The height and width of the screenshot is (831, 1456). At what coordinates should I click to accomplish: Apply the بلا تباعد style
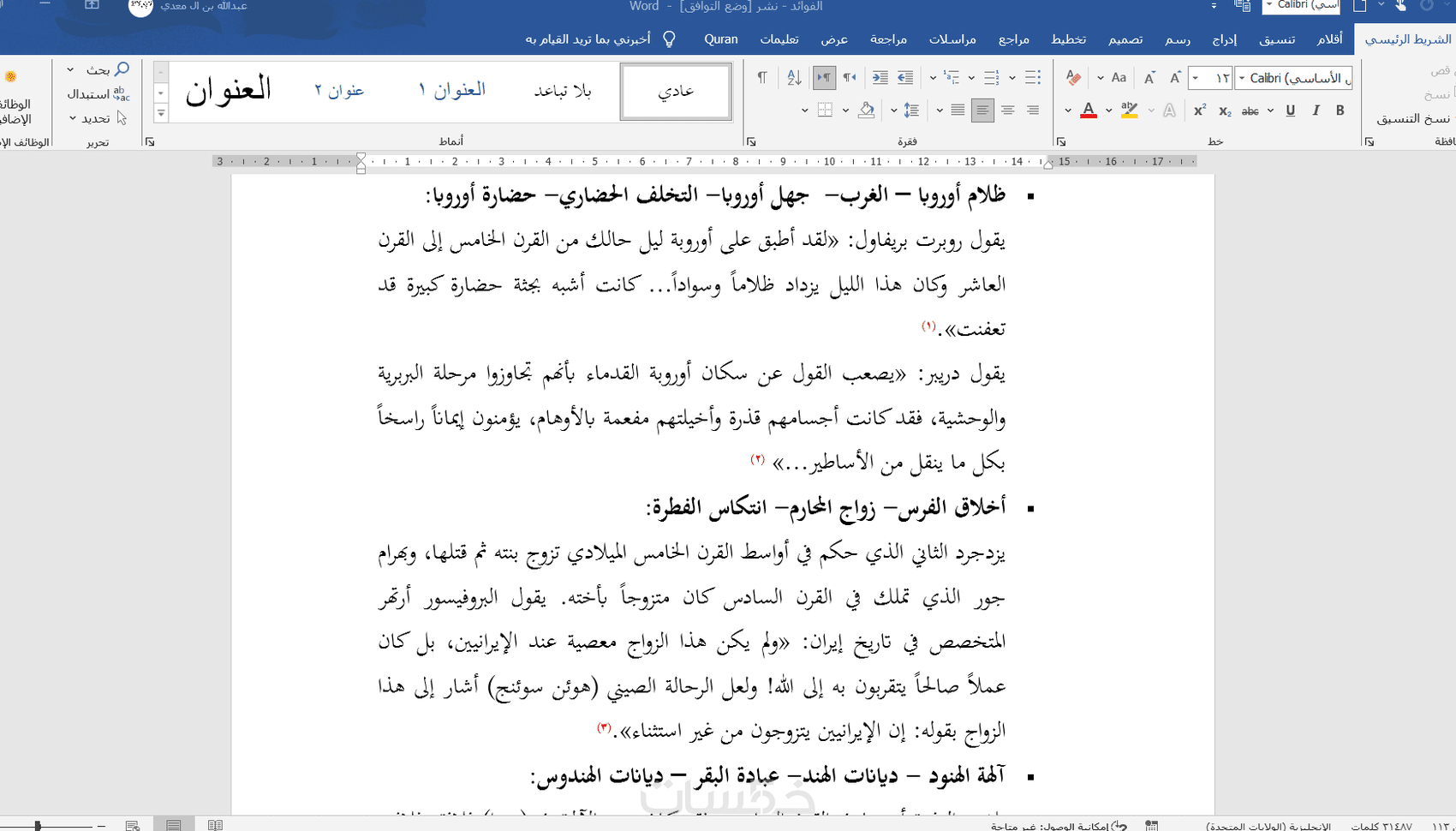pos(563,91)
